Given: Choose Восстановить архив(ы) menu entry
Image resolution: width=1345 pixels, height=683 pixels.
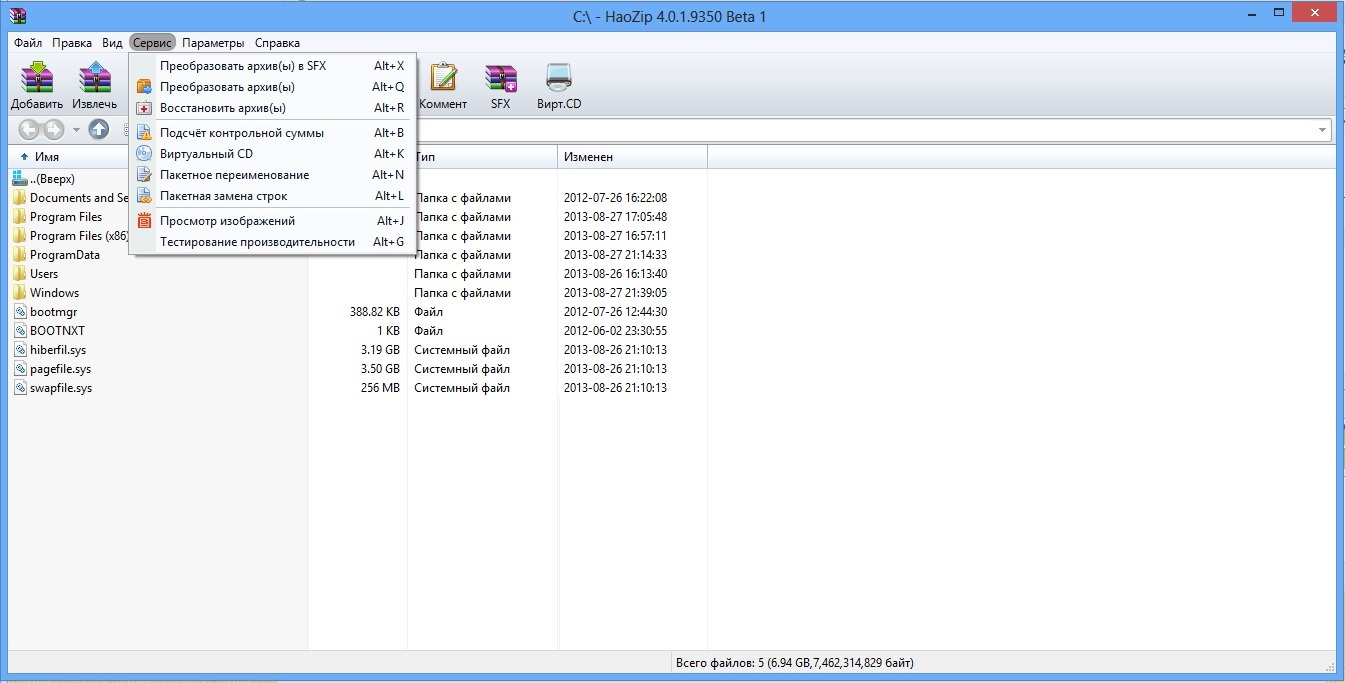Looking at the screenshot, I should pyautogui.click(x=272, y=108).
